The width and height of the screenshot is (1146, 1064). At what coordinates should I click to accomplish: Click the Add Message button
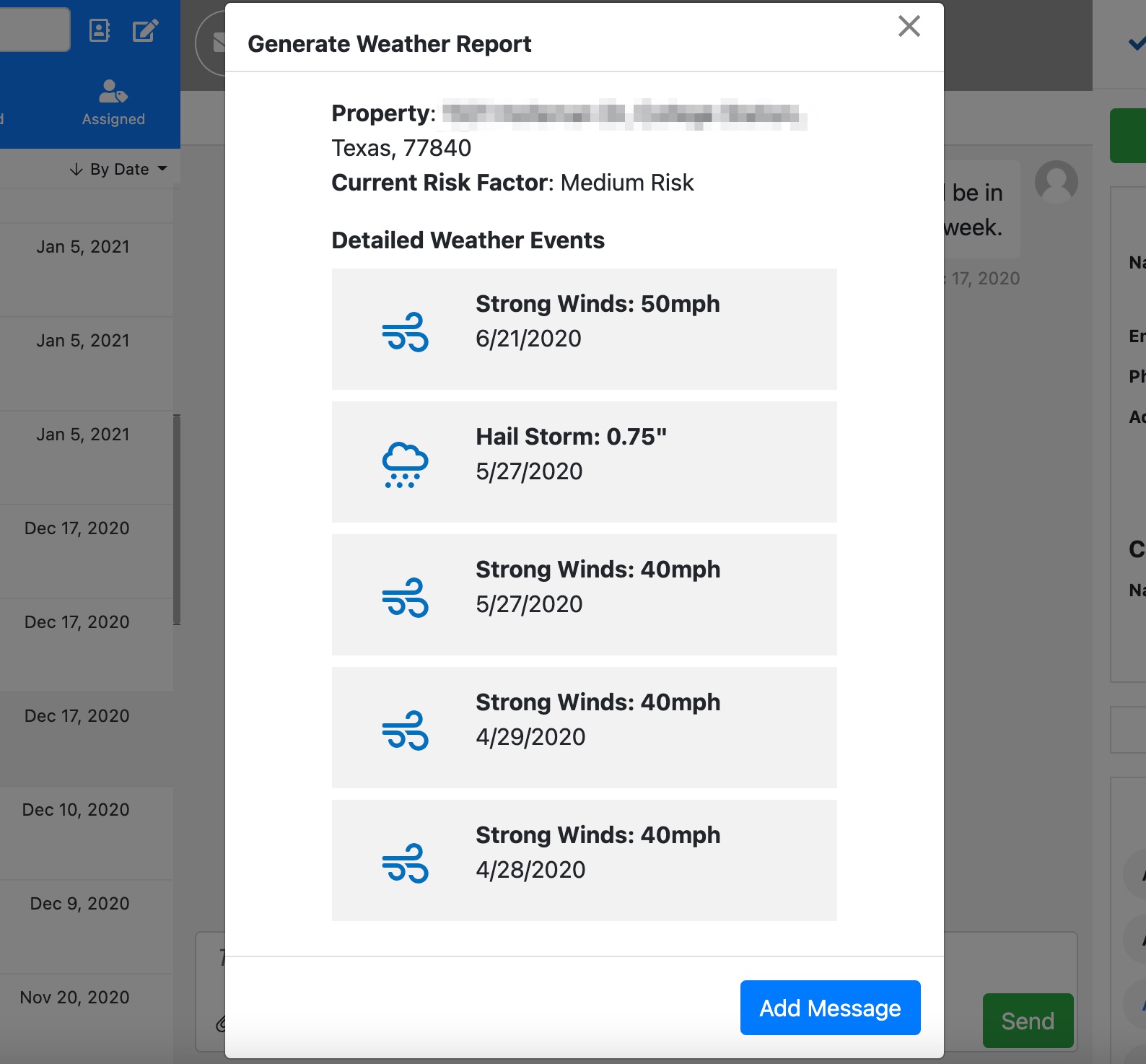click(x=830, y=1007)
